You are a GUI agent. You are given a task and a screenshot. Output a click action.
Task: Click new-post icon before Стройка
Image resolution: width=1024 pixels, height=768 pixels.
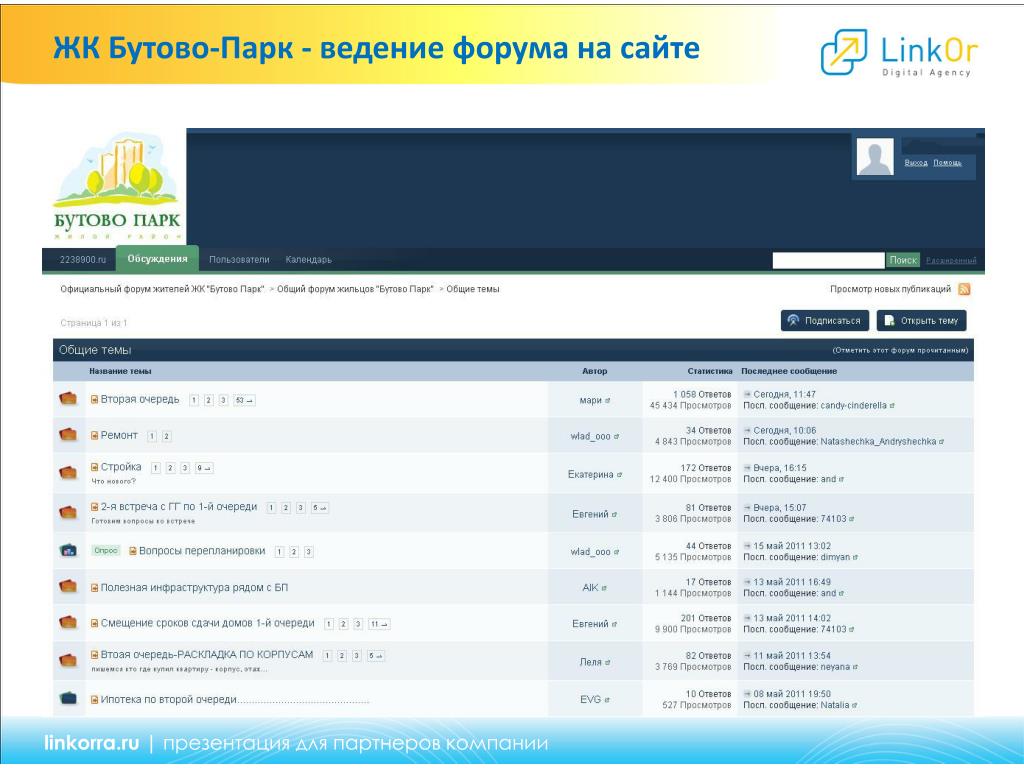(94, 467)
